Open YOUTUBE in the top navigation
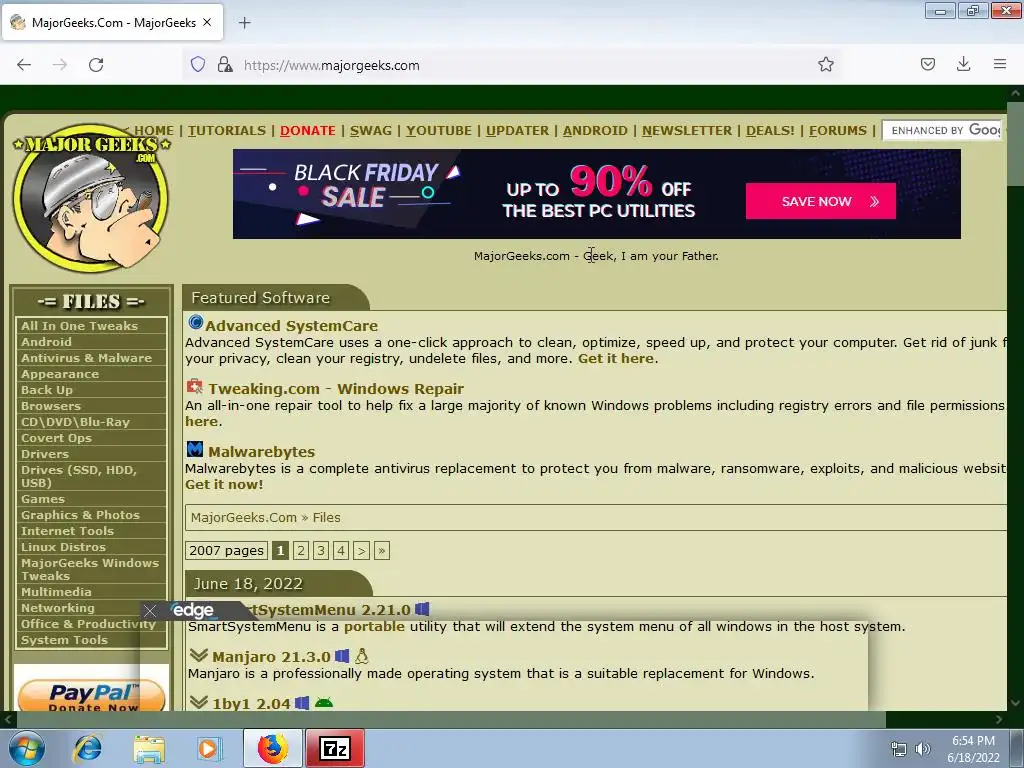The image size is (1024, 768). (439, 131)
